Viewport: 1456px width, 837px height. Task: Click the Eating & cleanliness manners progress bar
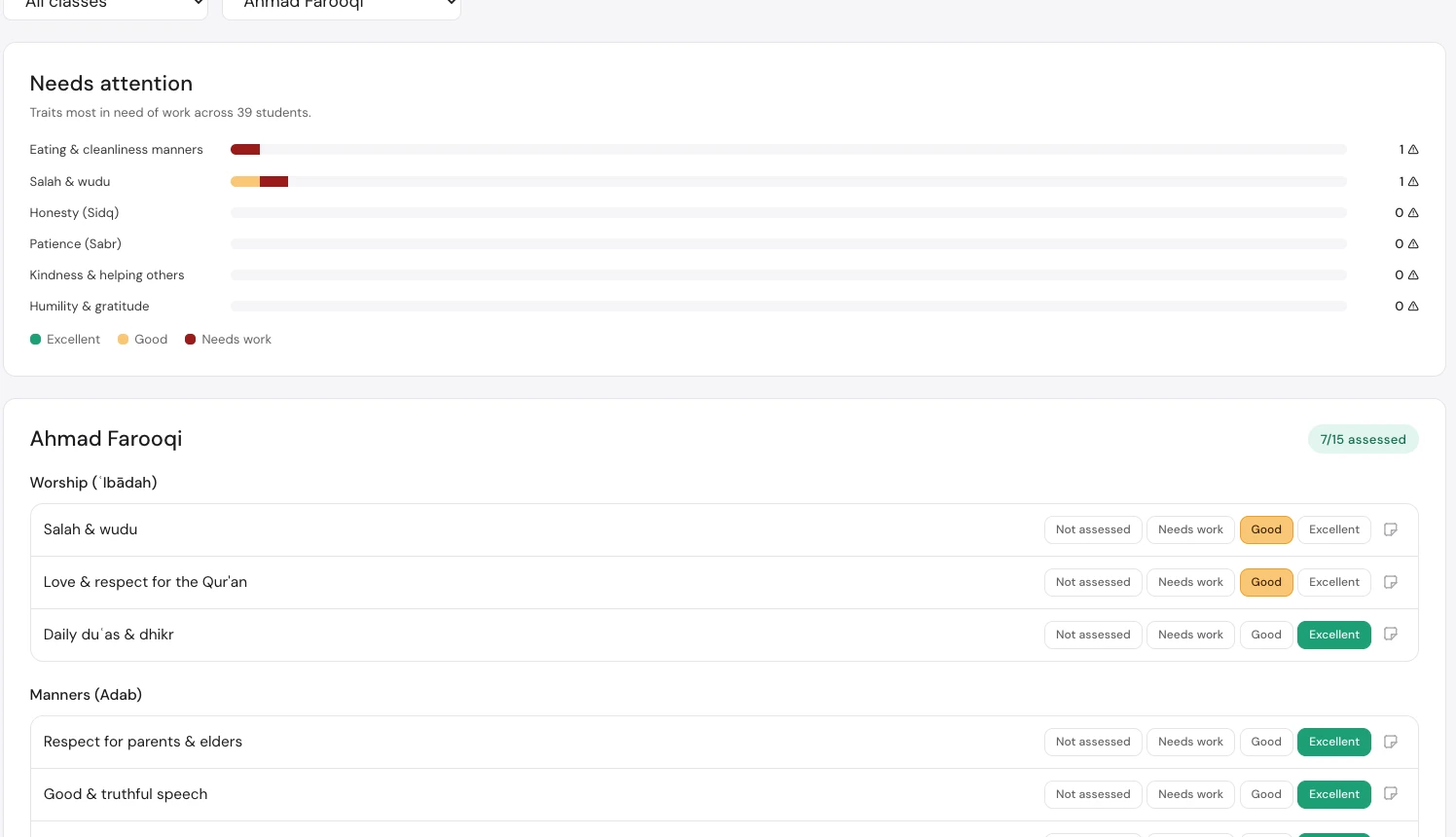coord(788,150)
